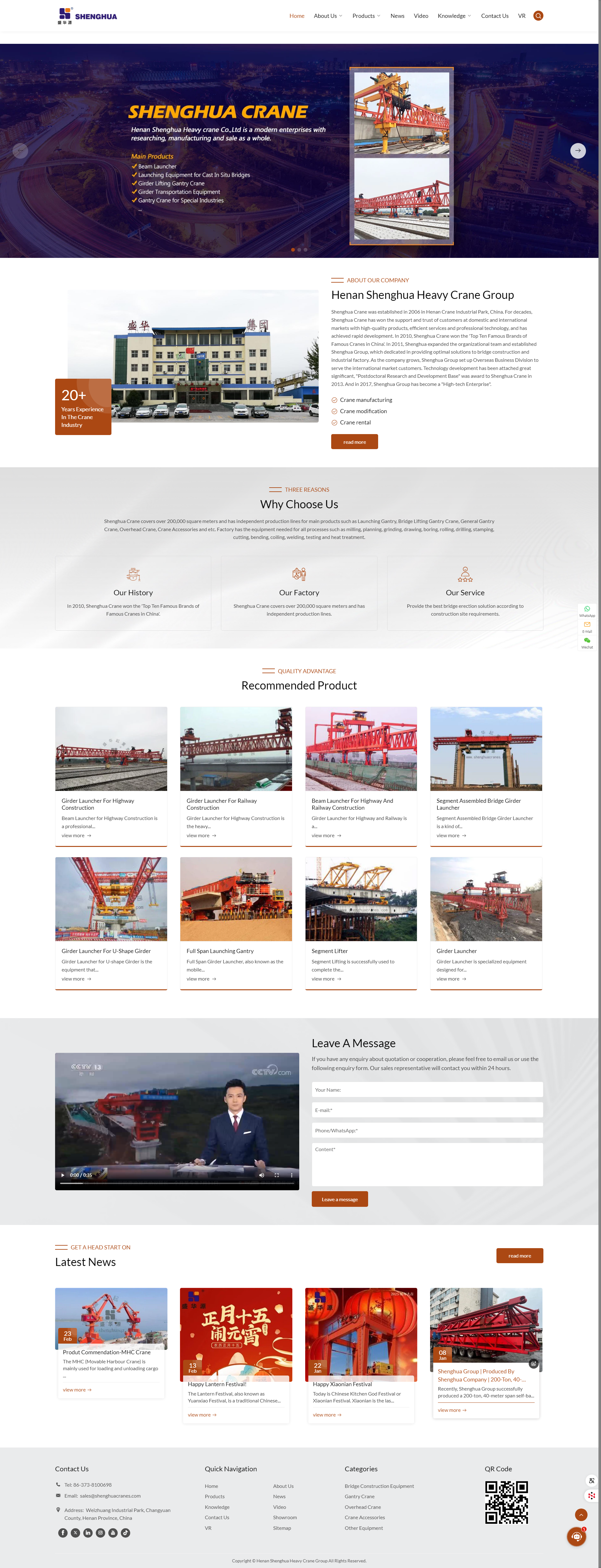Screen dimensions: 601x1568
Task: Open Showroom link in footer
Action: click(x=285, y=1517)
